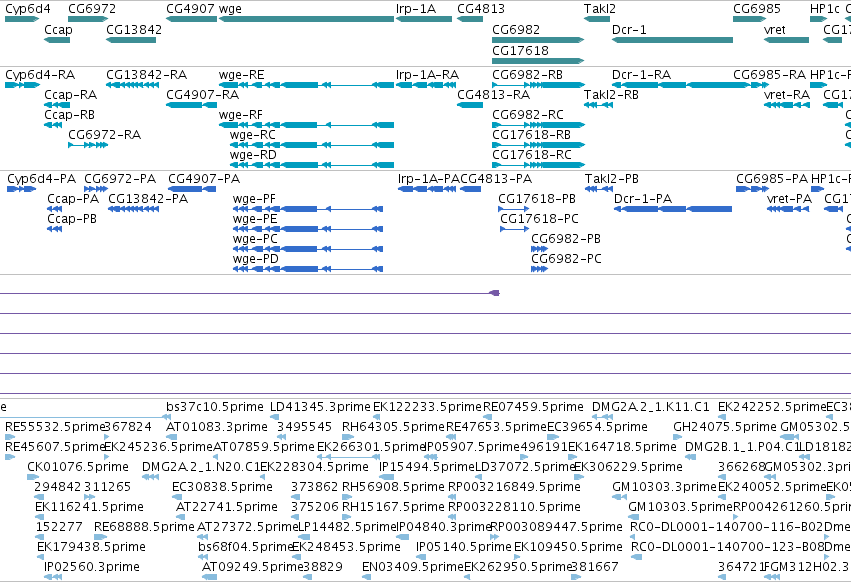Click EST bs37c10.5prime
Screen dimensions: 851x582
click(215, 407)
